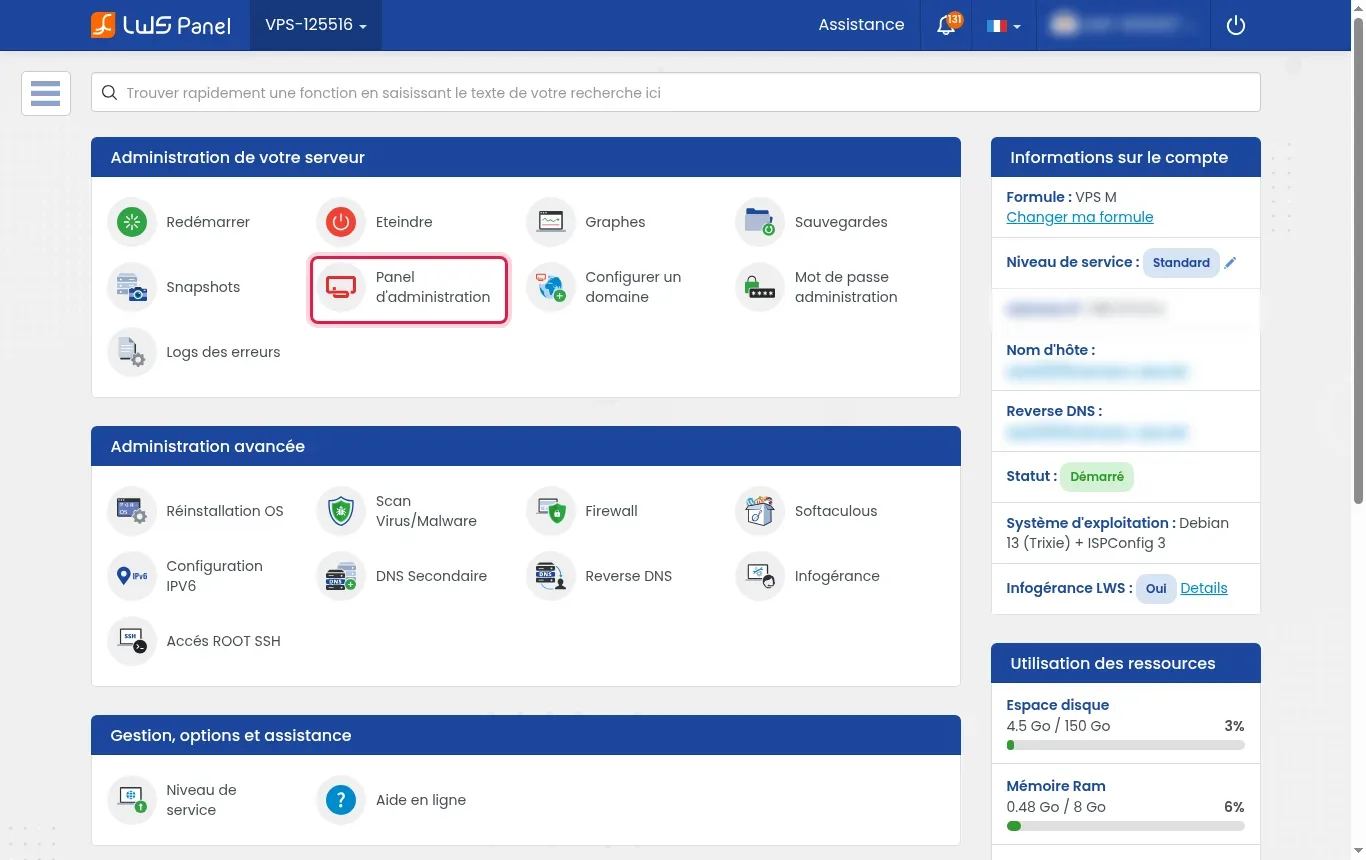Click the LWS Panel logo
Screen dimensions: 1366x860
[x=161, y=25]
